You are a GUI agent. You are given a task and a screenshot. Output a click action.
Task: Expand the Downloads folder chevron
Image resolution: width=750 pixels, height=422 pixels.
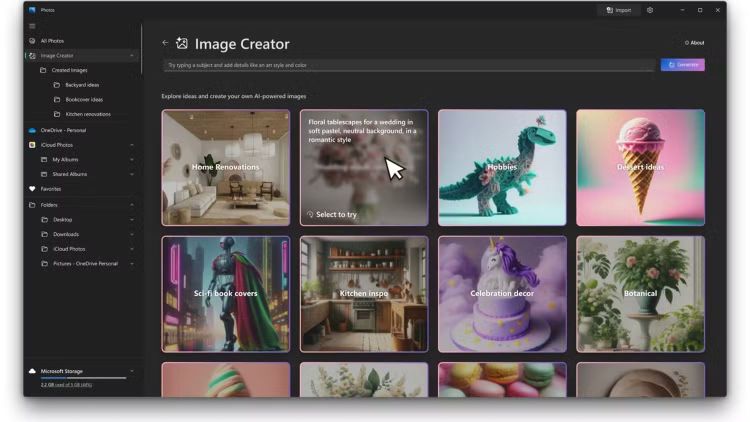(x=132, y=234)
